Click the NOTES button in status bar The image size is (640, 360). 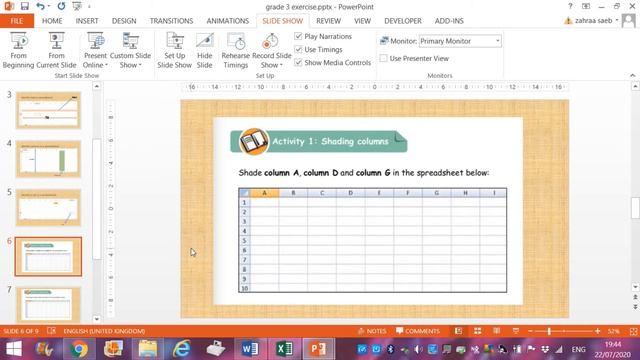pos(372,331)
